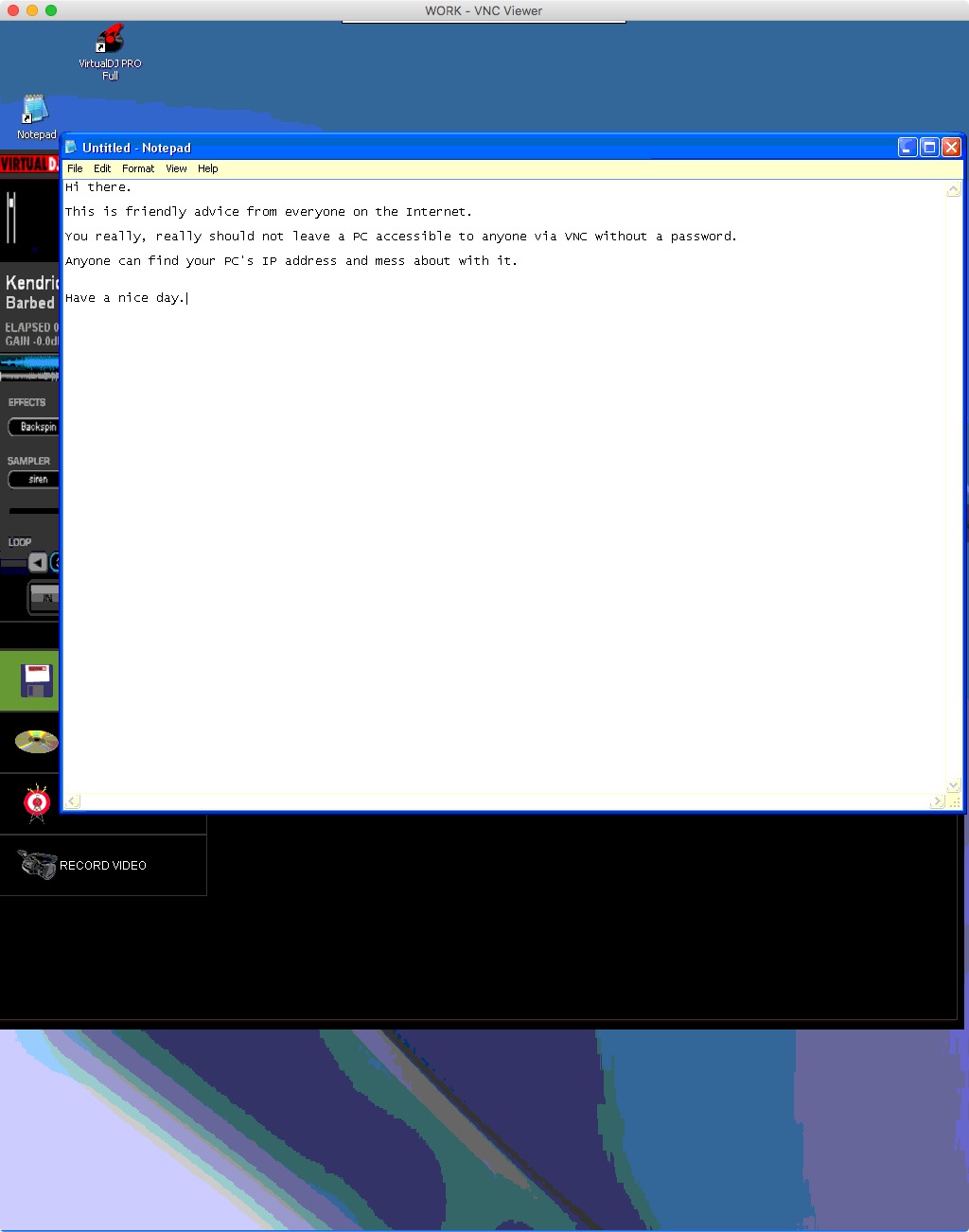The width and height of the screenshot is (969, 1232).
Task: Minimize the VNC Viewer with yellow button
Action: click(32, 10)
